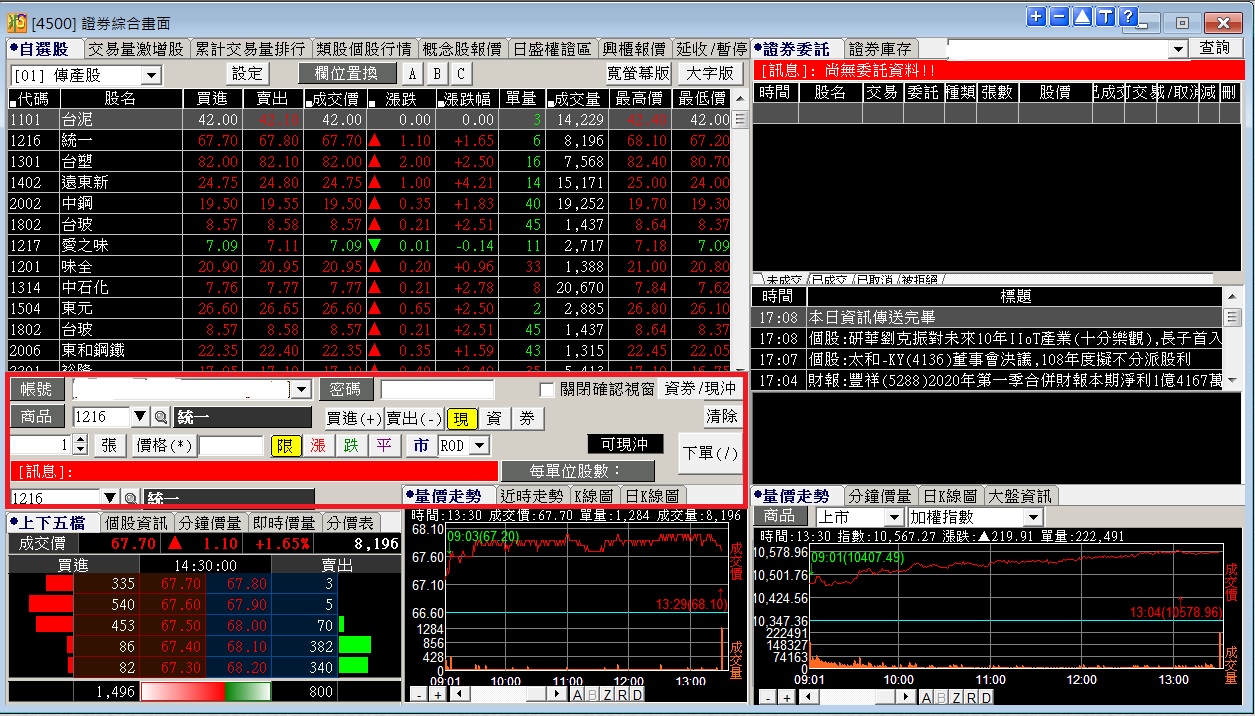
Task: Open the 日K線圖 tab beside 近時走勢
Action: click(x=654, y=496)
